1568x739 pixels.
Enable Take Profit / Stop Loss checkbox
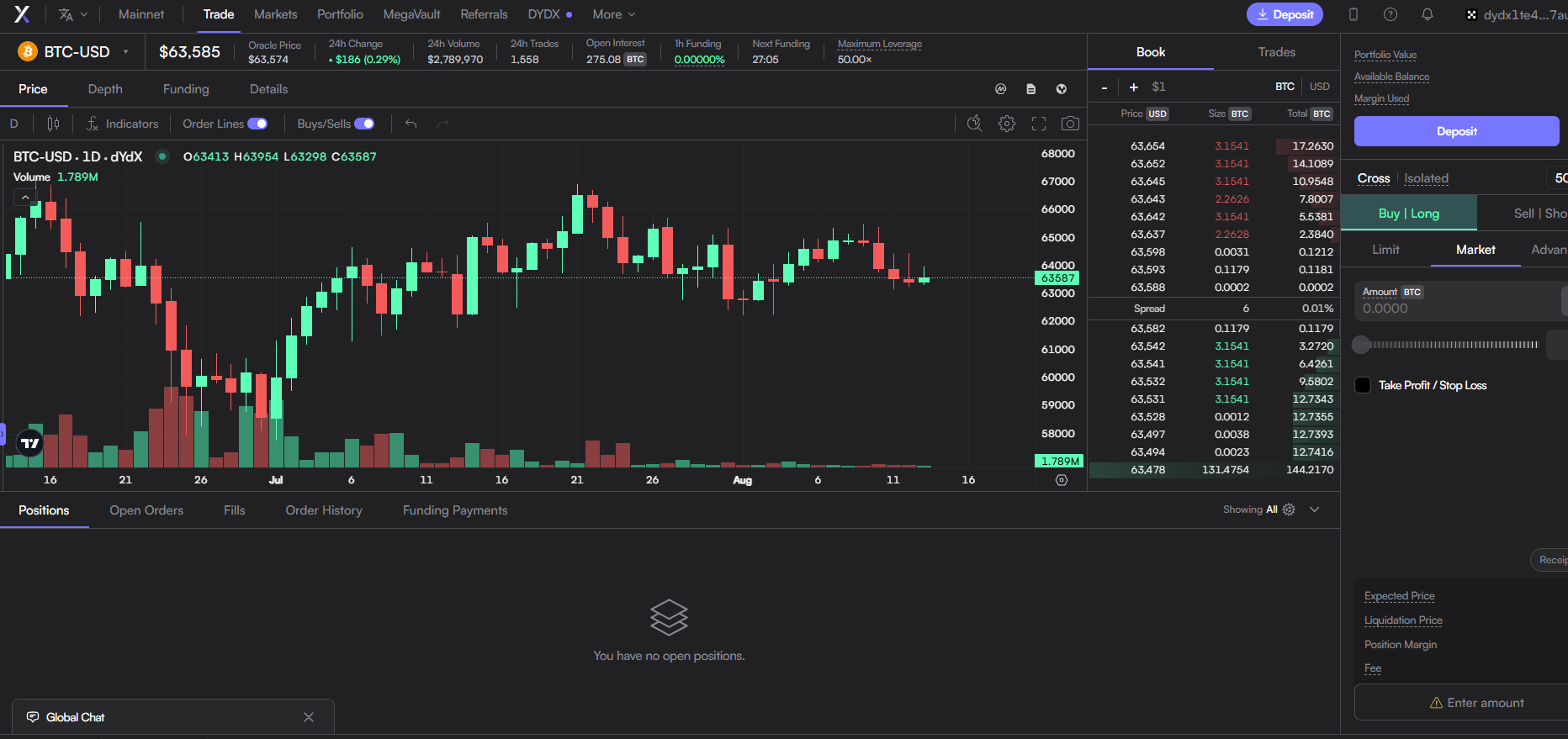tap(1363, 385)
